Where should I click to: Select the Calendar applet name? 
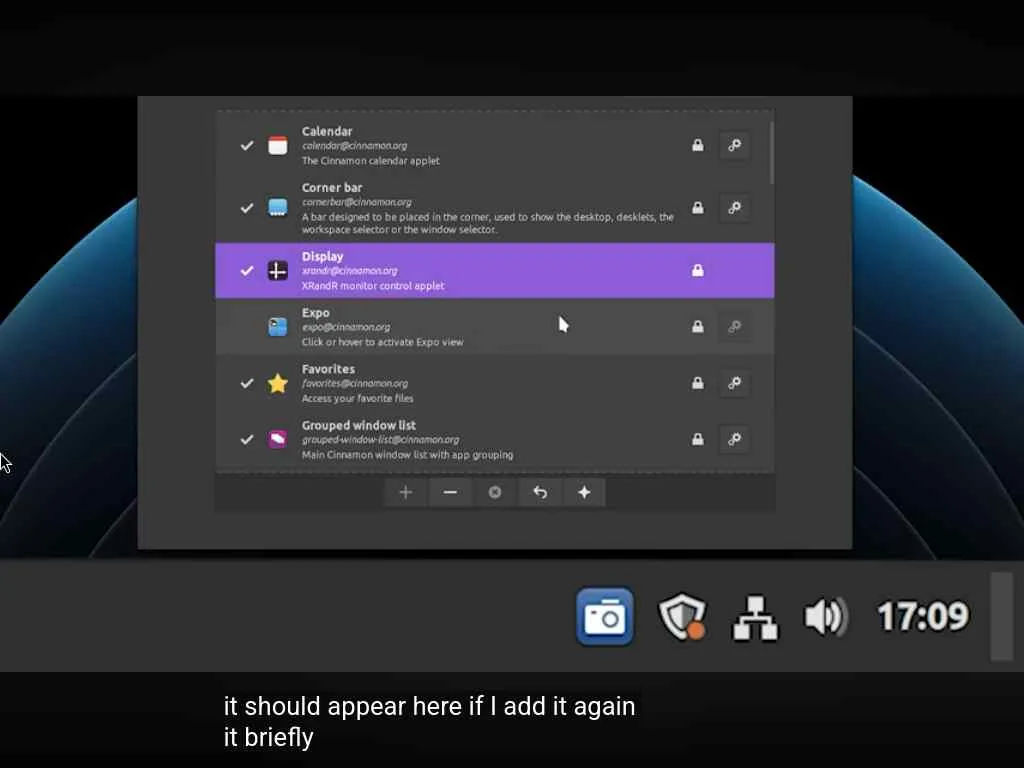[x=327, y=131]
